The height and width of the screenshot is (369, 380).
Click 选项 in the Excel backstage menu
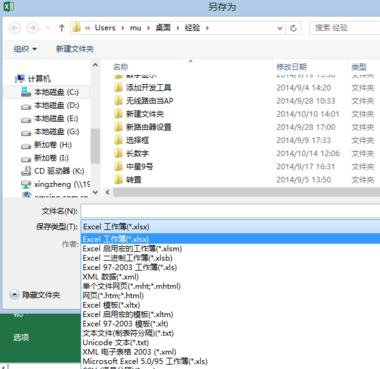pyautogui.click(x=21, y=338)
